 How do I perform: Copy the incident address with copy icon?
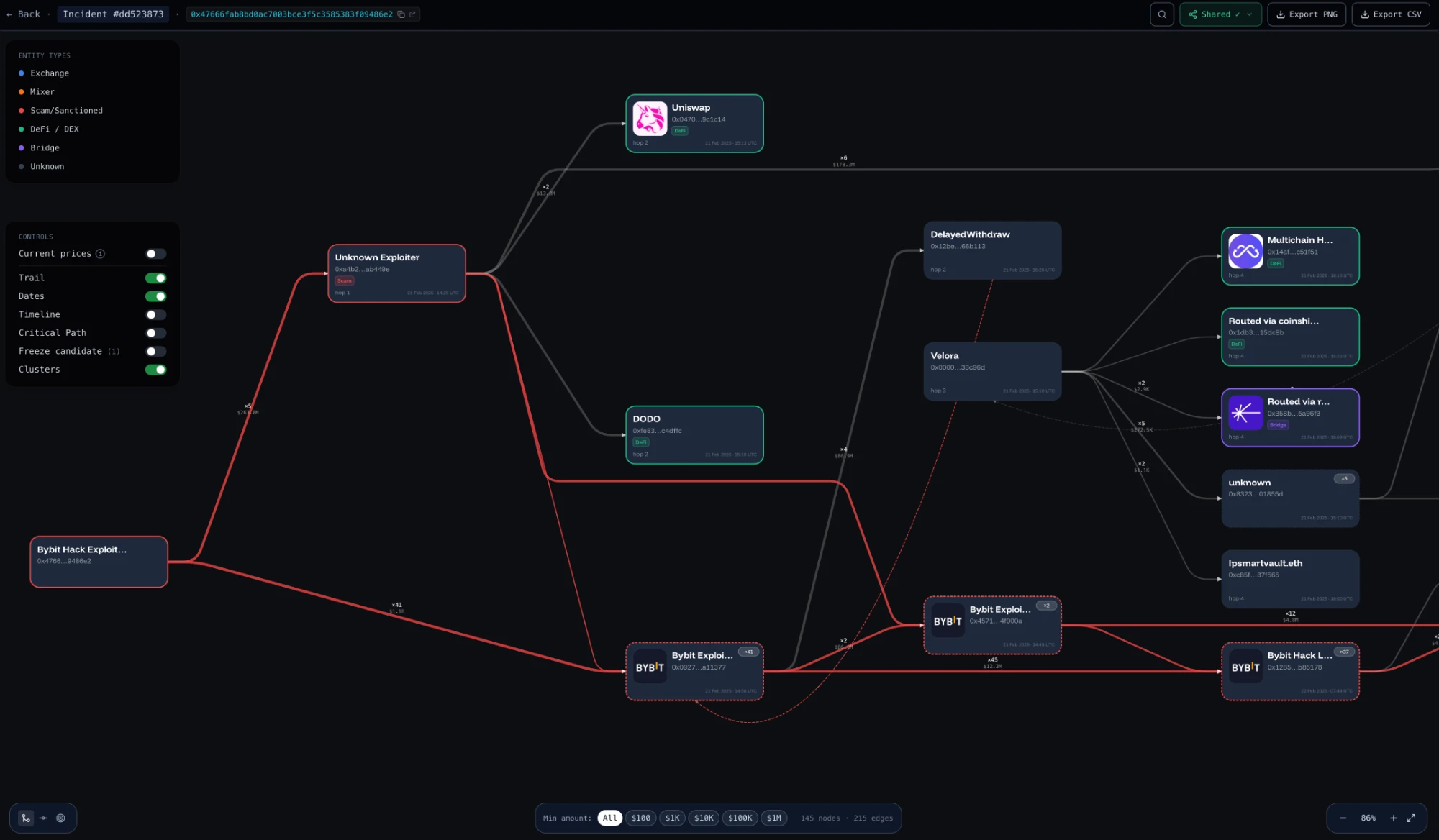coord(401,14)
